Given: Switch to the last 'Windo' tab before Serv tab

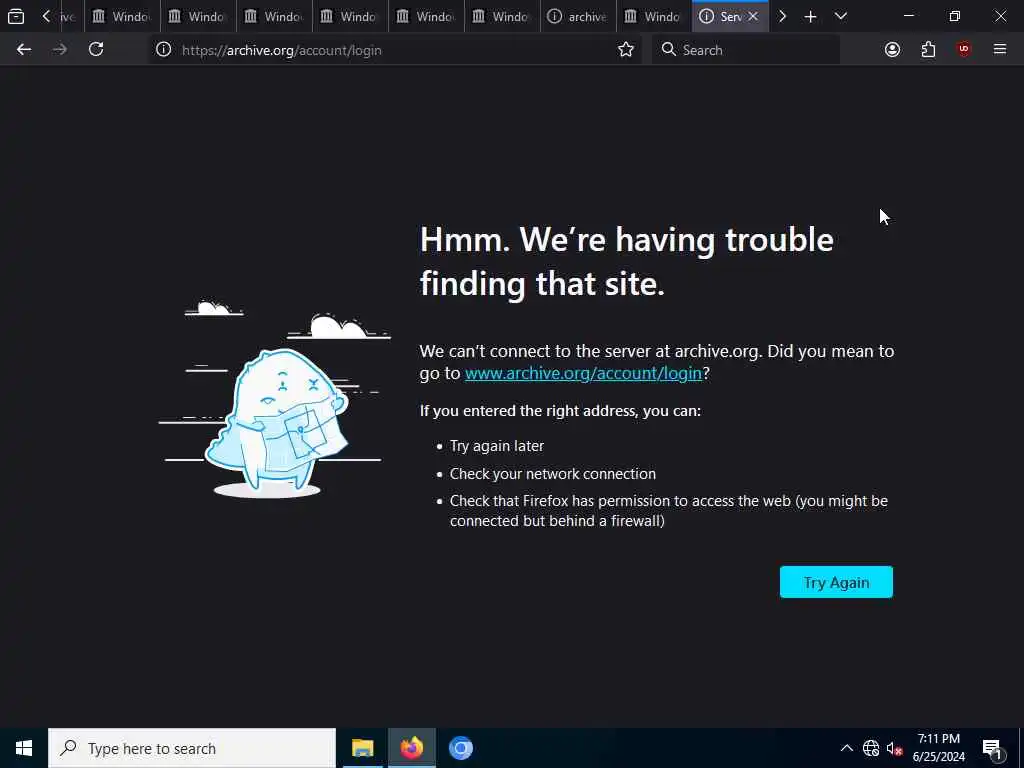Looking at the screenshot, I should [x=654, y=16].
